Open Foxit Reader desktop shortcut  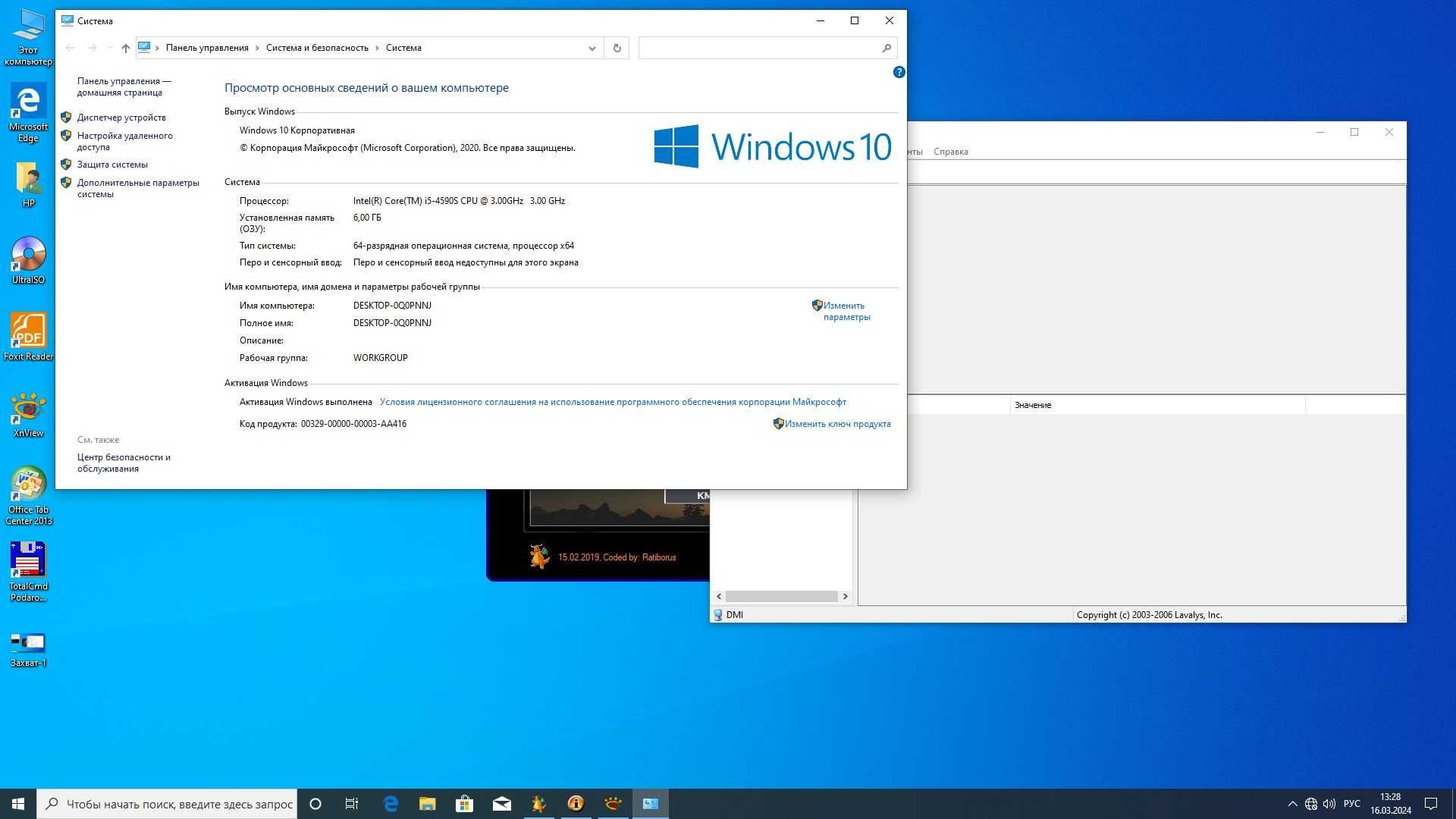(28, 337)
